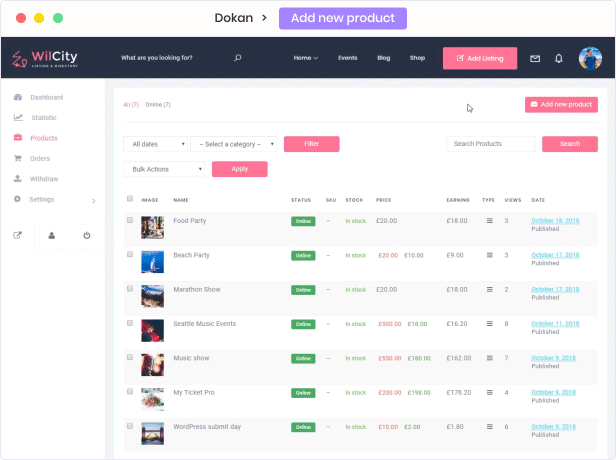Click the Withdraw upload icon in sidebar
This screenshot has height=460, width=616.
(x=18, y=178)
